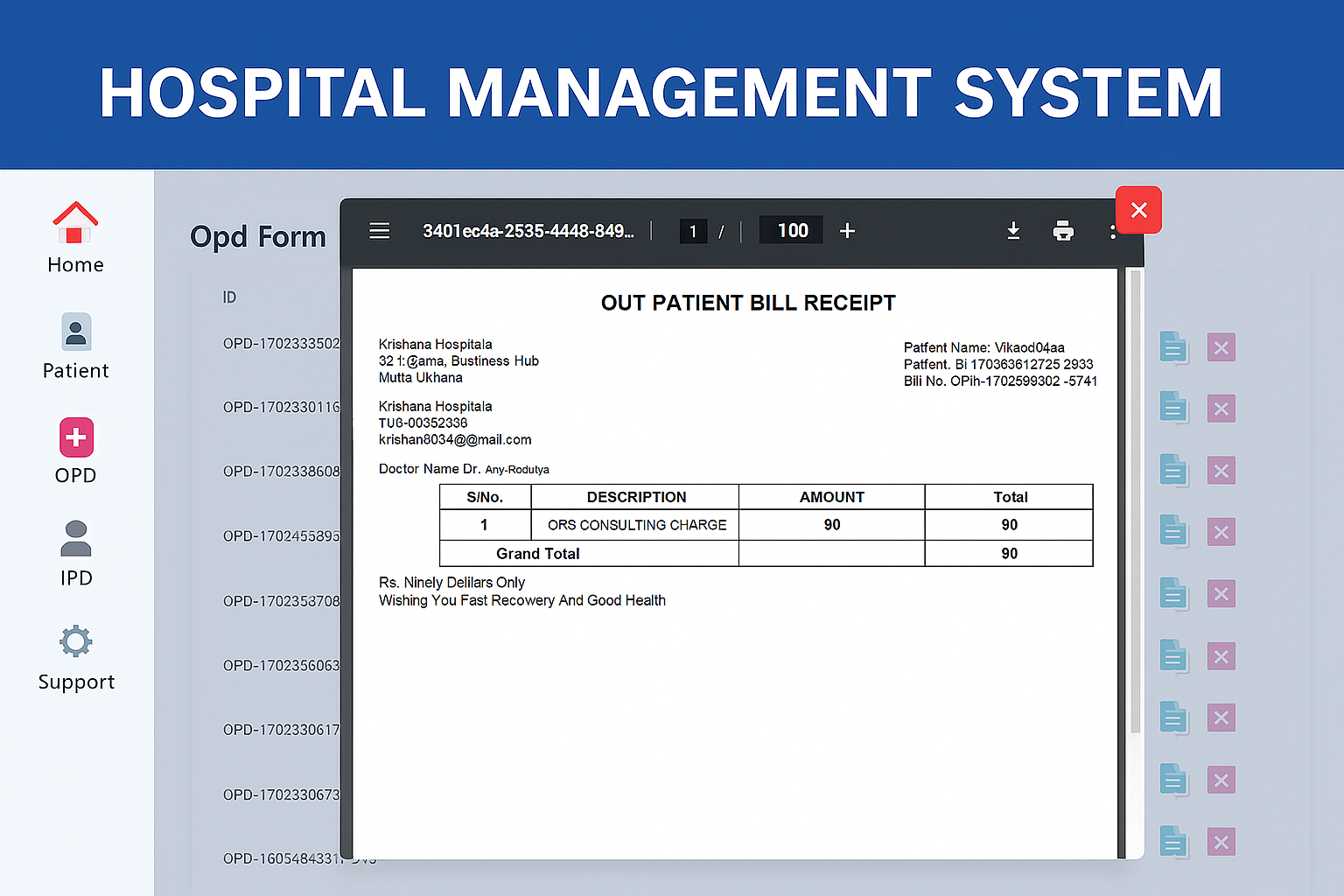Viewport: 1344px width, 896px height.
Task: Select OPD-1702330116 ID text
Action: [x=281, y=408]
